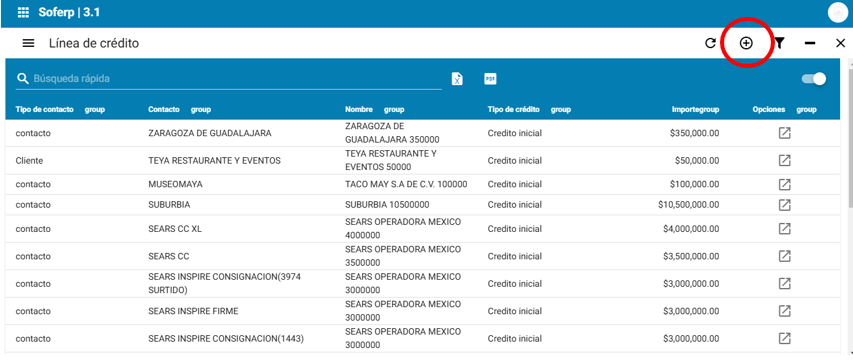Group by Opciones column
The image size is (853, 360).
pos(807,110)
